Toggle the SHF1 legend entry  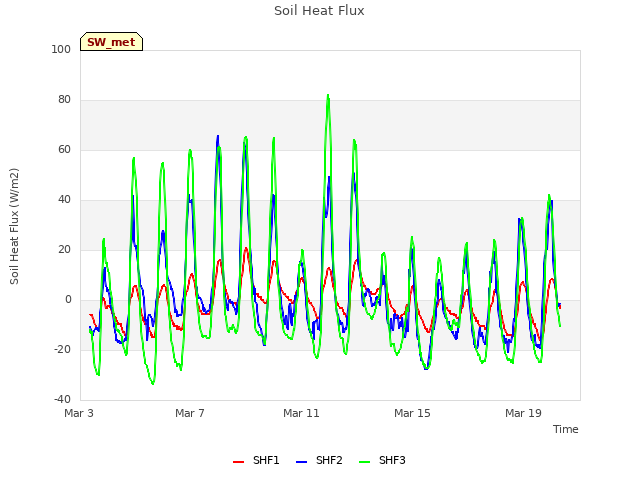click(x=256, y=460)
